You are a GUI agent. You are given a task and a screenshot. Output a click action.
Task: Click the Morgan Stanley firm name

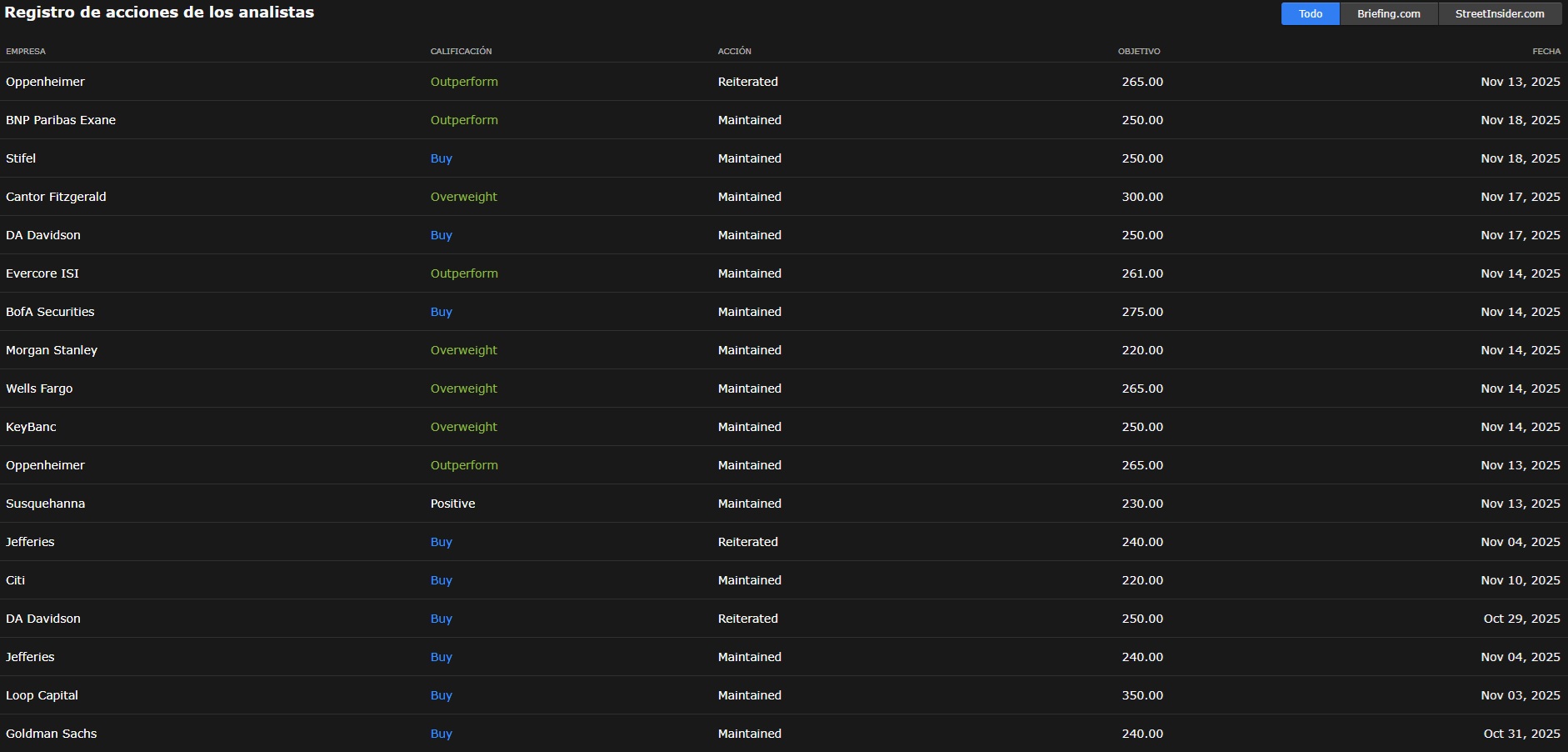coord(52,350)
